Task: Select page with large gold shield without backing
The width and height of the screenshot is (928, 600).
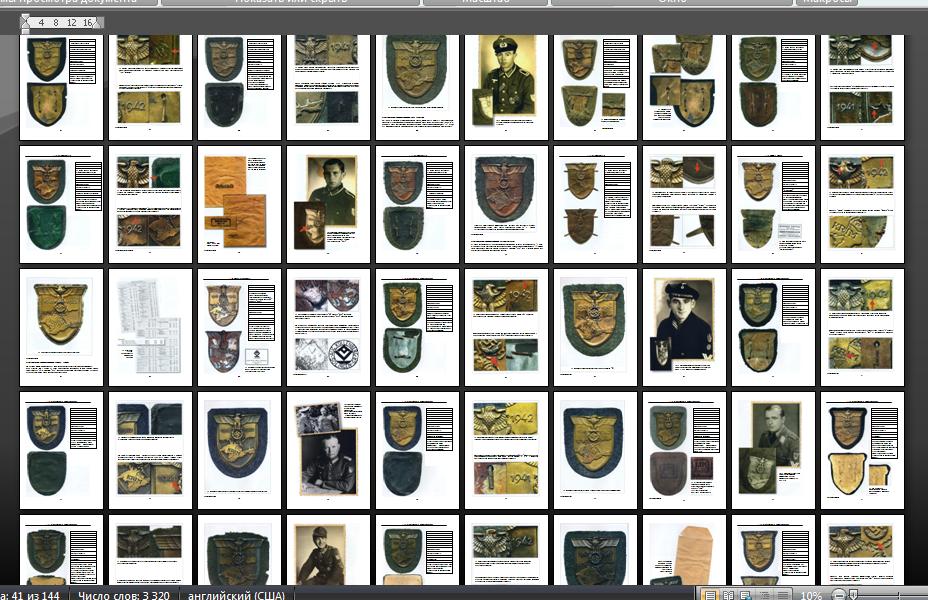Action: 61,327
